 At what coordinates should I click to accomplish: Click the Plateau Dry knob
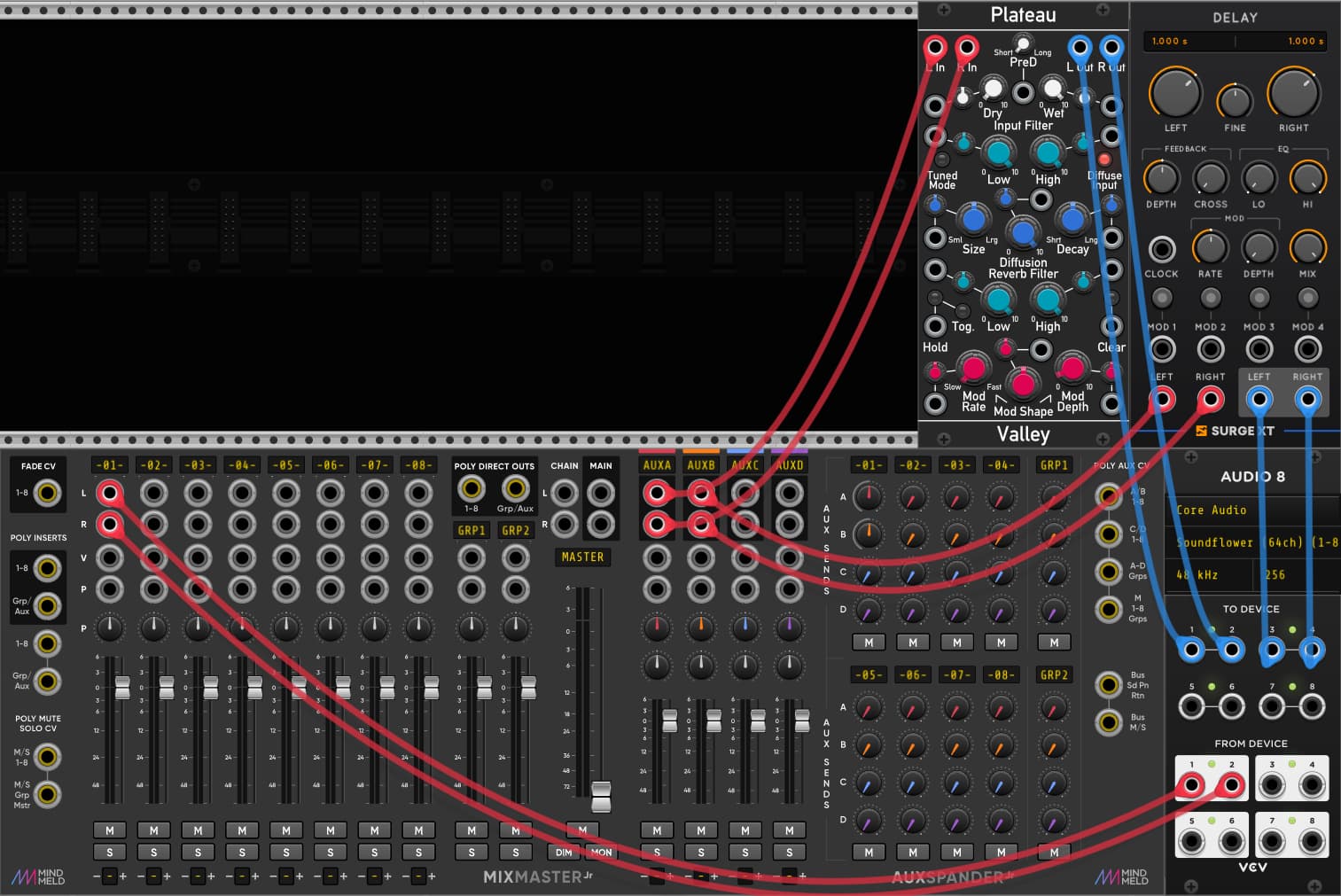tap(993, 89)
